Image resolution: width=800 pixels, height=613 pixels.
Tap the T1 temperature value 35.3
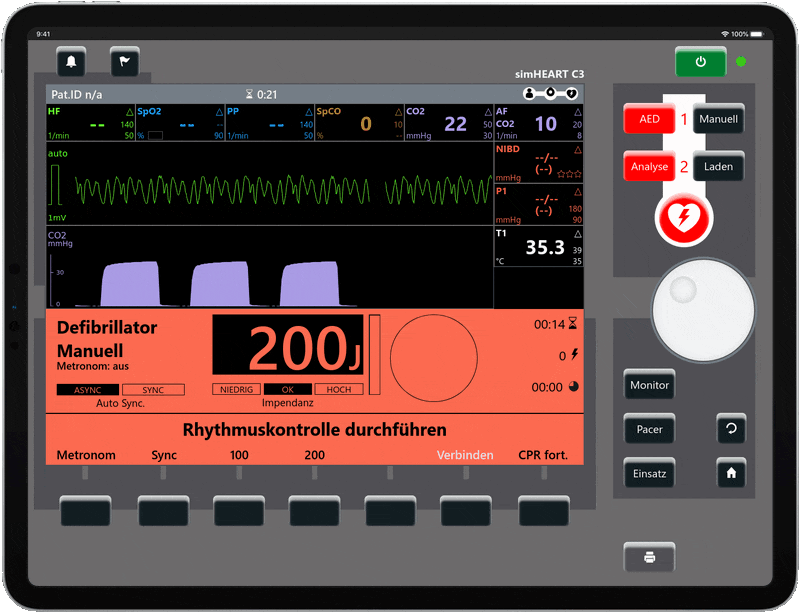click(545, 247)
